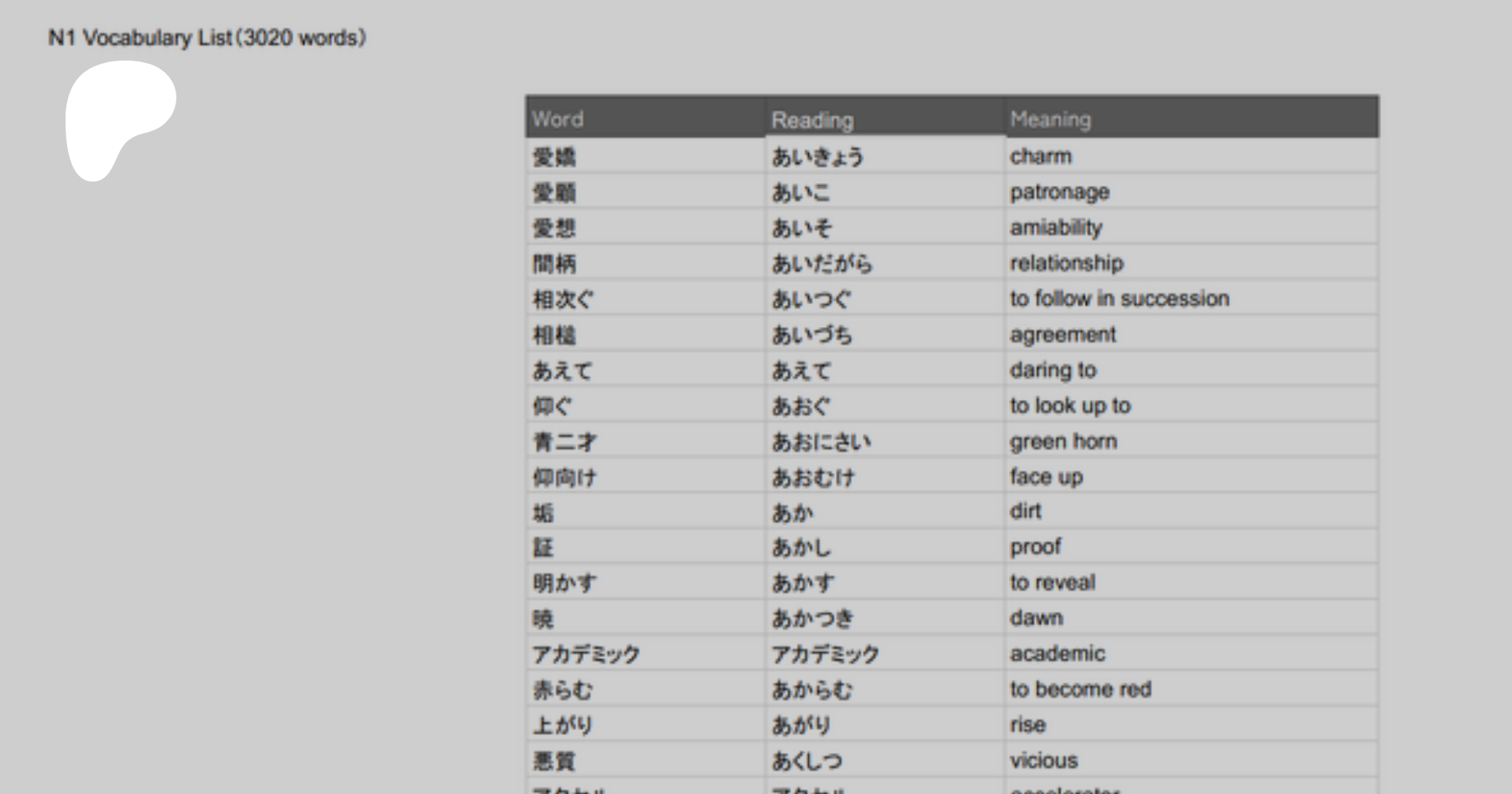This screenshot has width=1512, height=794.
Task: Select the 'vicious' meaning cell
Action: [1043, 760]
